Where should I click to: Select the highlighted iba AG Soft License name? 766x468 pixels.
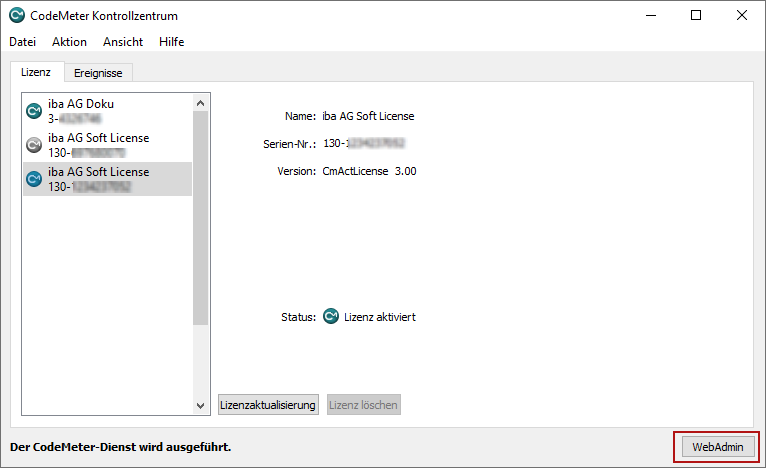tap(99, 172)
